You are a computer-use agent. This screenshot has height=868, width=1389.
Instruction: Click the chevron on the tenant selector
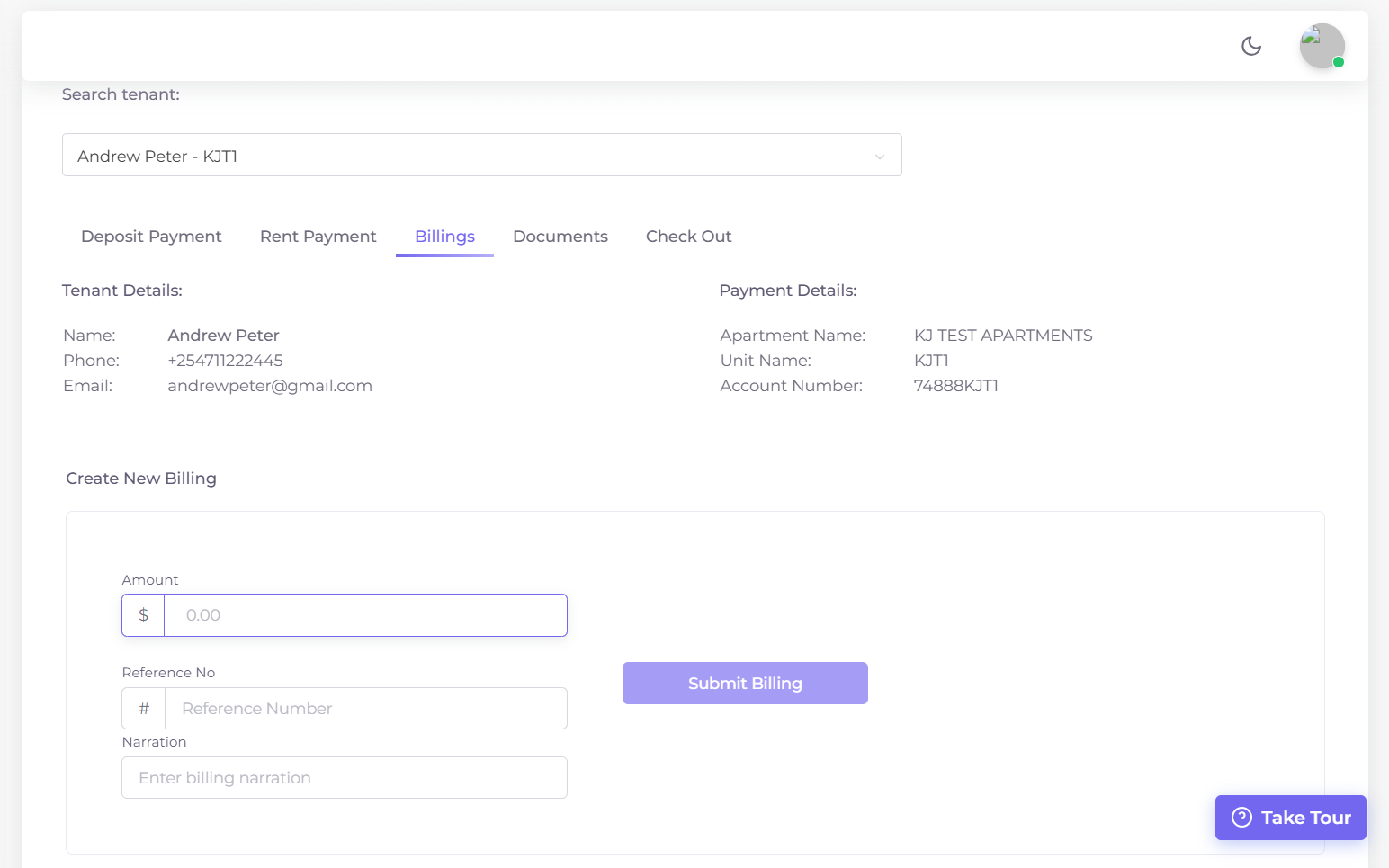coord(879,156)
